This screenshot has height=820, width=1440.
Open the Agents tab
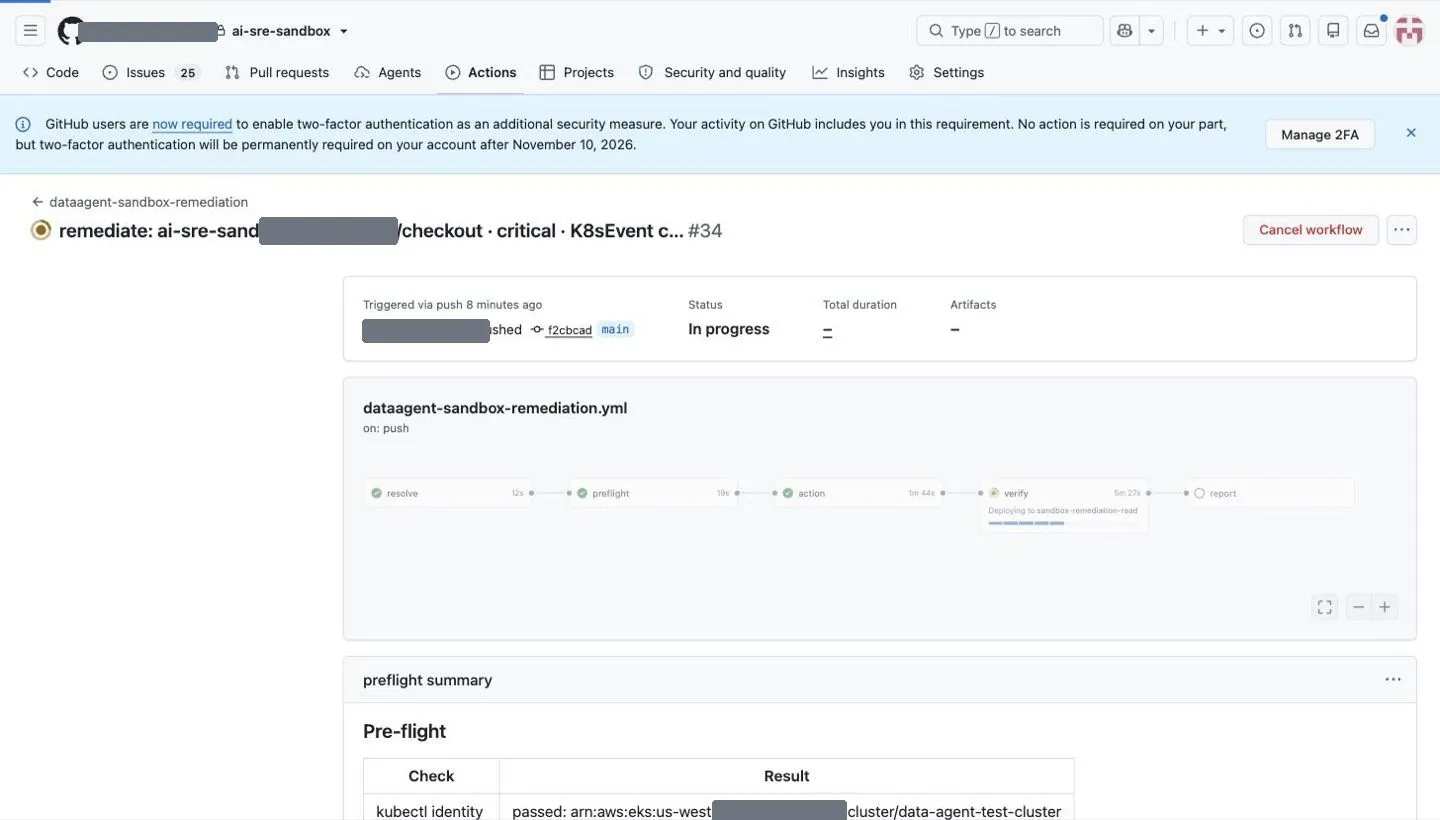(388, 72)
